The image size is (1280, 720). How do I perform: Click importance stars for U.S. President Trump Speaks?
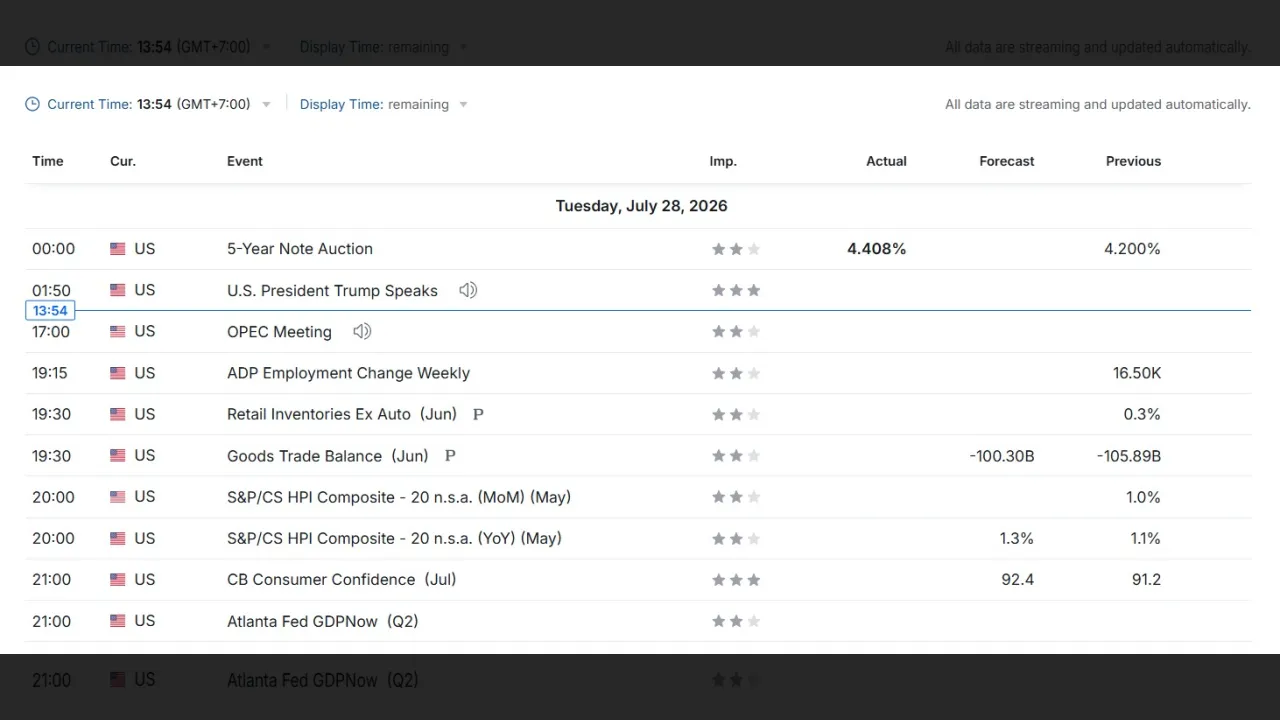pyautogui.click(x=736, y=291)
